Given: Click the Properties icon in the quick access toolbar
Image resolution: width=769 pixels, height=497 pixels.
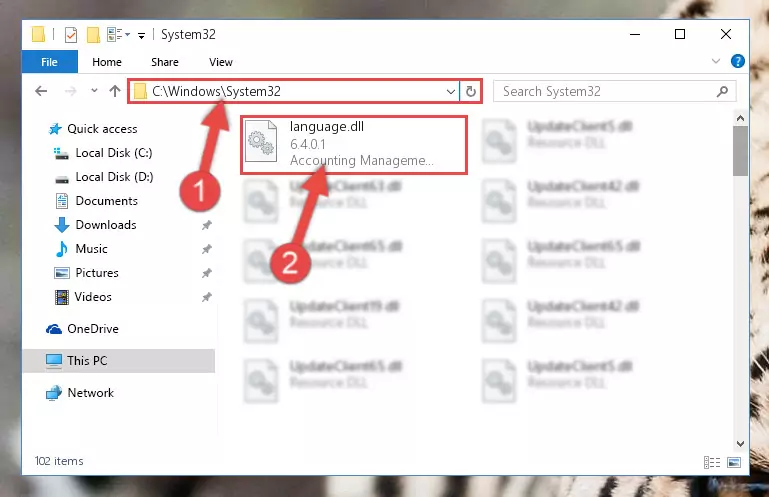Looking at the screenshot, I should (71, 35).
